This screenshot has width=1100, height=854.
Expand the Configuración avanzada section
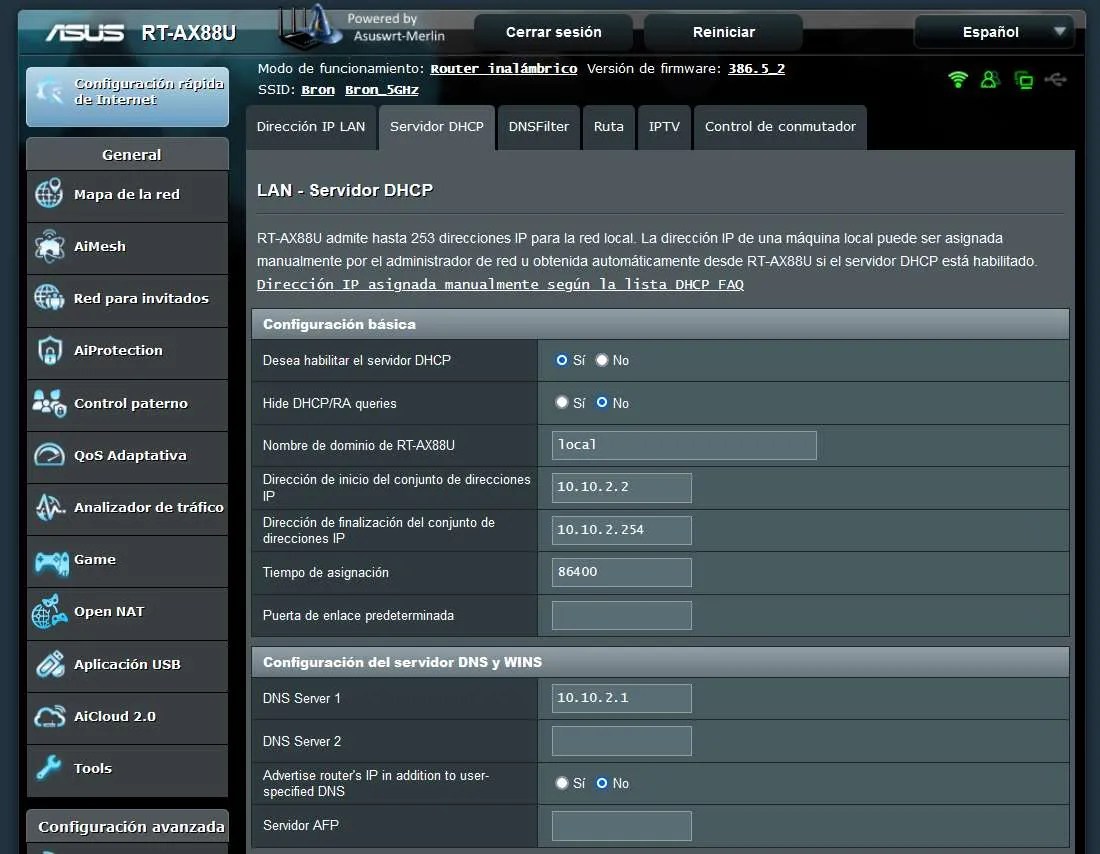click(x=127, y=826)
